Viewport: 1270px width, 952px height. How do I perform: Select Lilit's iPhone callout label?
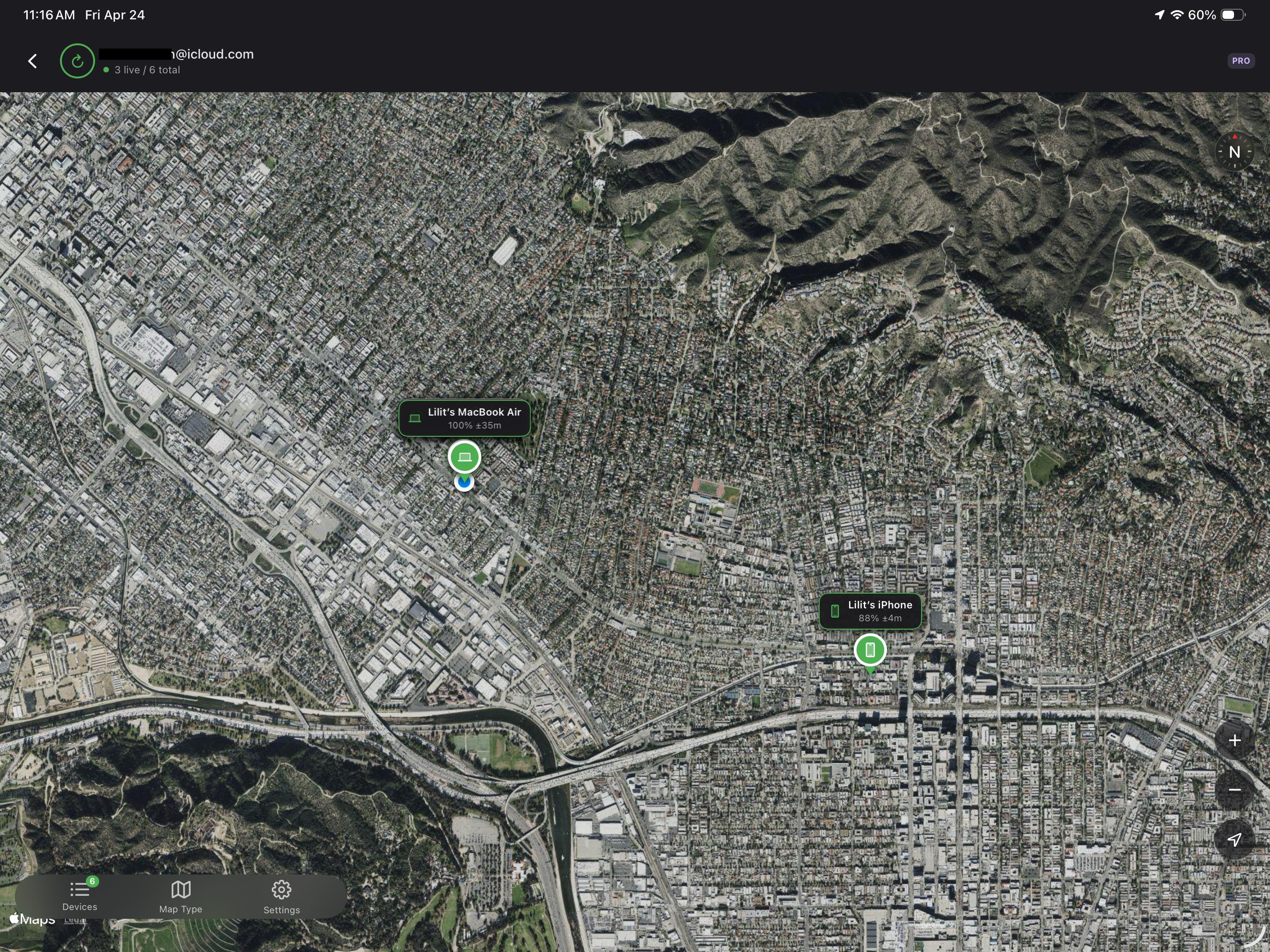[870, 611]
